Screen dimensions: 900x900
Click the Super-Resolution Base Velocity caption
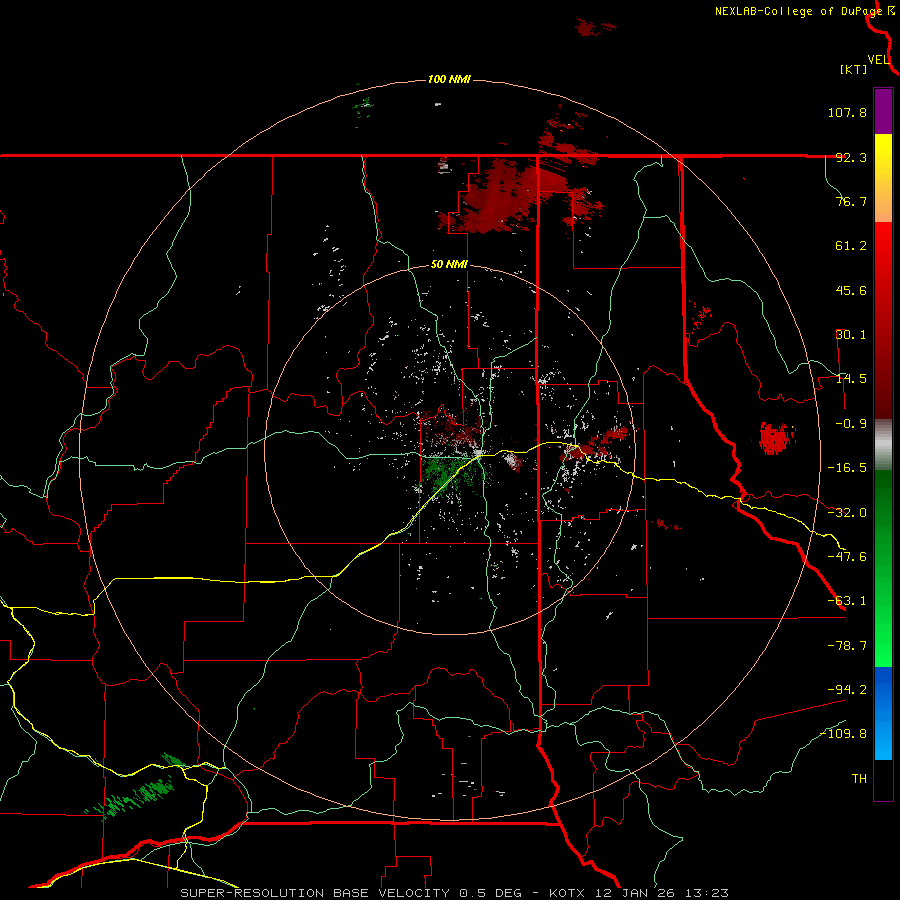click(454, 893)
